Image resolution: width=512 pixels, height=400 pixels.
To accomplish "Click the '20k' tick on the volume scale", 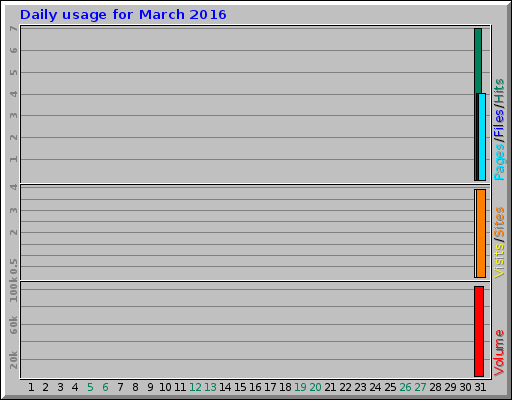I will pyautogui.click(x=13, y=360).
